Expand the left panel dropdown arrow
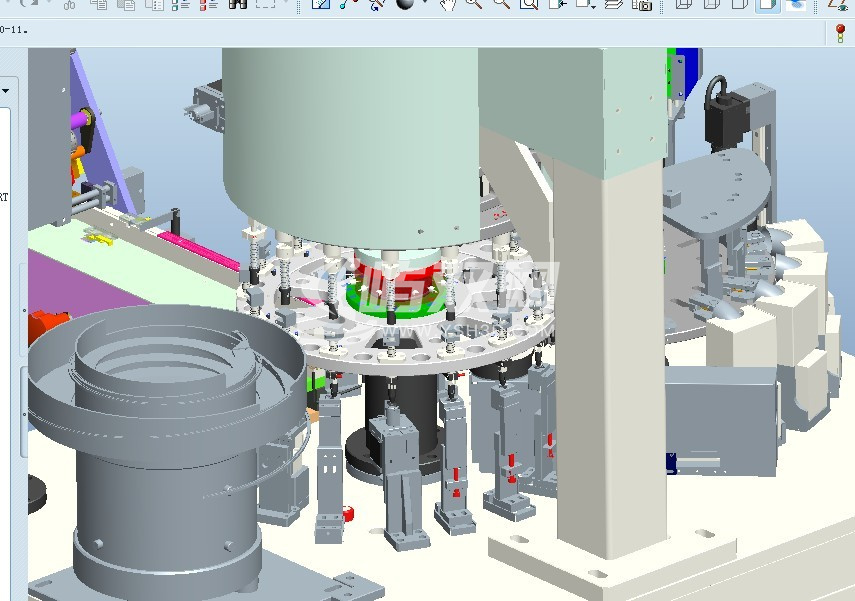 coord(5,91)
